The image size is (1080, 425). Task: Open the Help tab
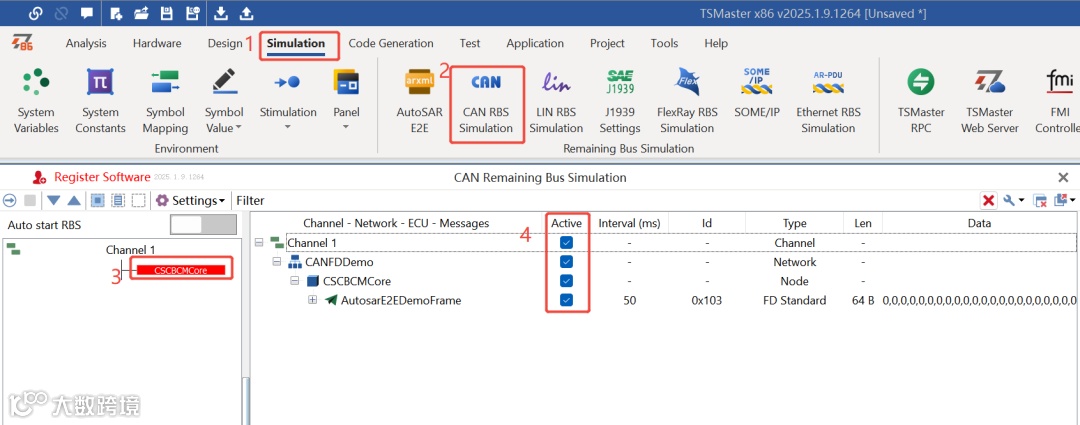716,43
